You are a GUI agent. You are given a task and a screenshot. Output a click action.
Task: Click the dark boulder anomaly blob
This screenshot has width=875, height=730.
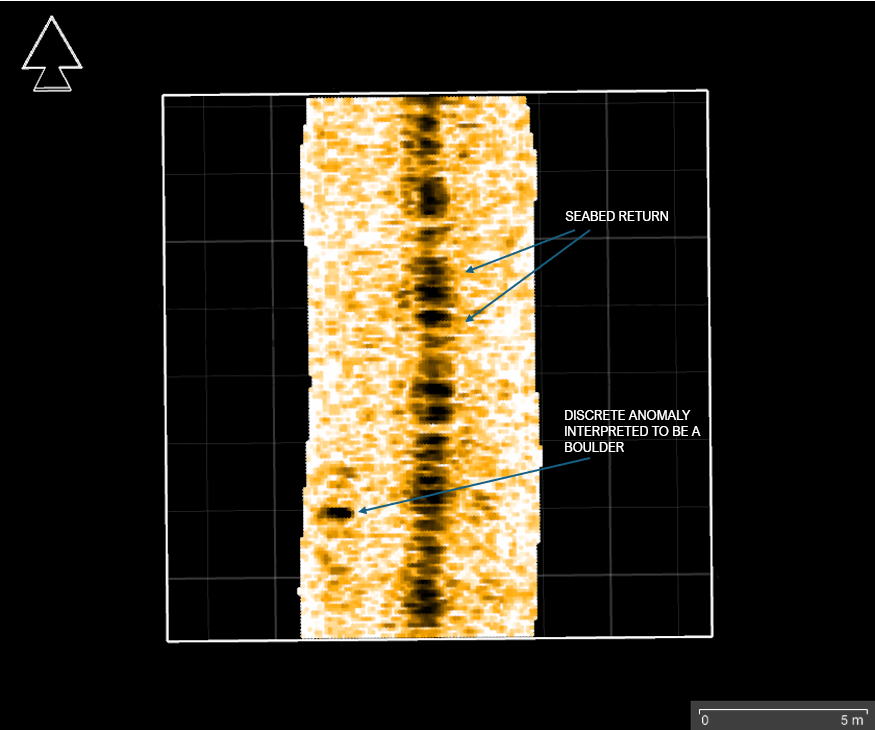tap(338, 512)
